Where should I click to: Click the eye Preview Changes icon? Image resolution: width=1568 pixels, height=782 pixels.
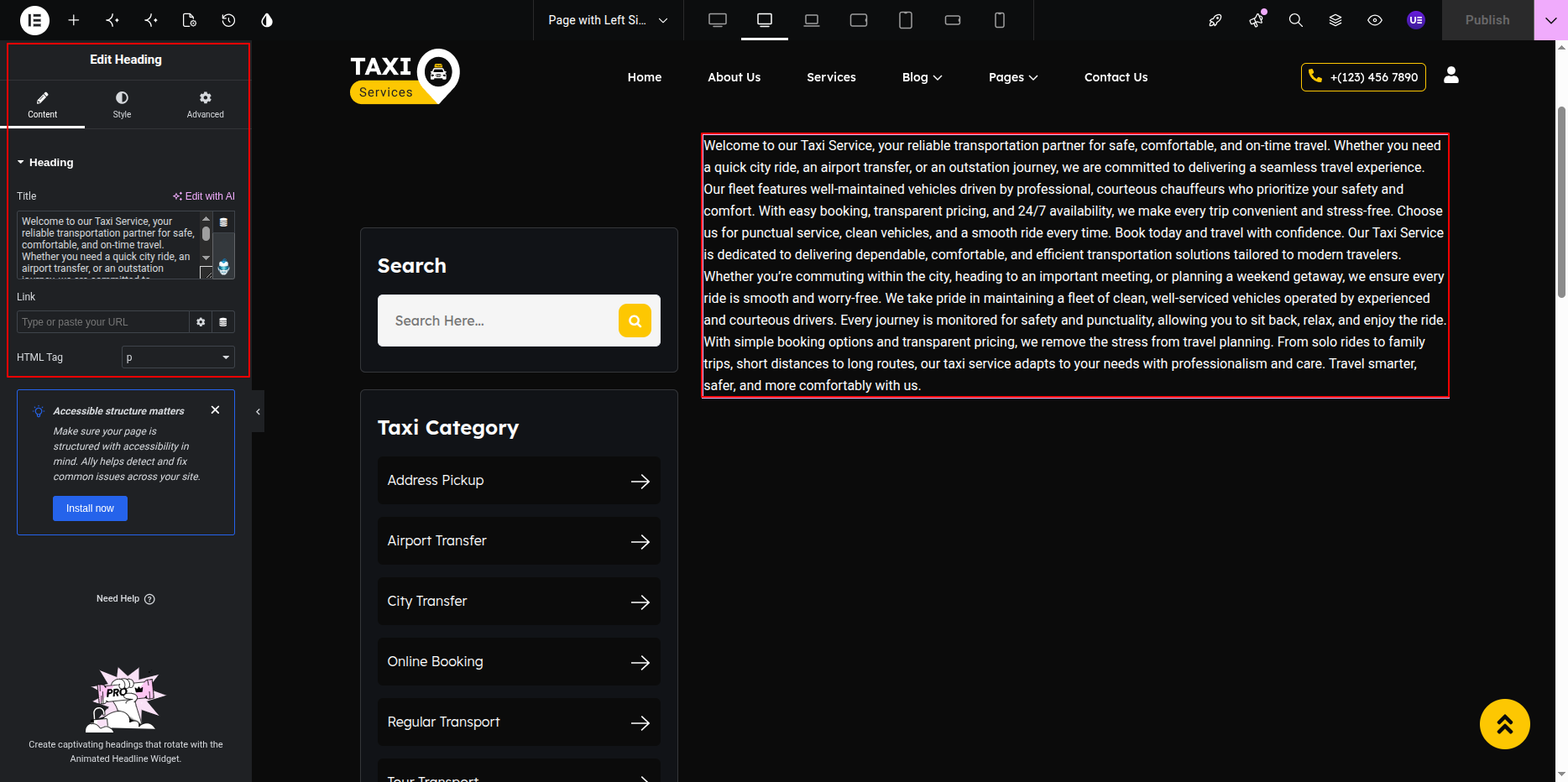[1375, 20]
